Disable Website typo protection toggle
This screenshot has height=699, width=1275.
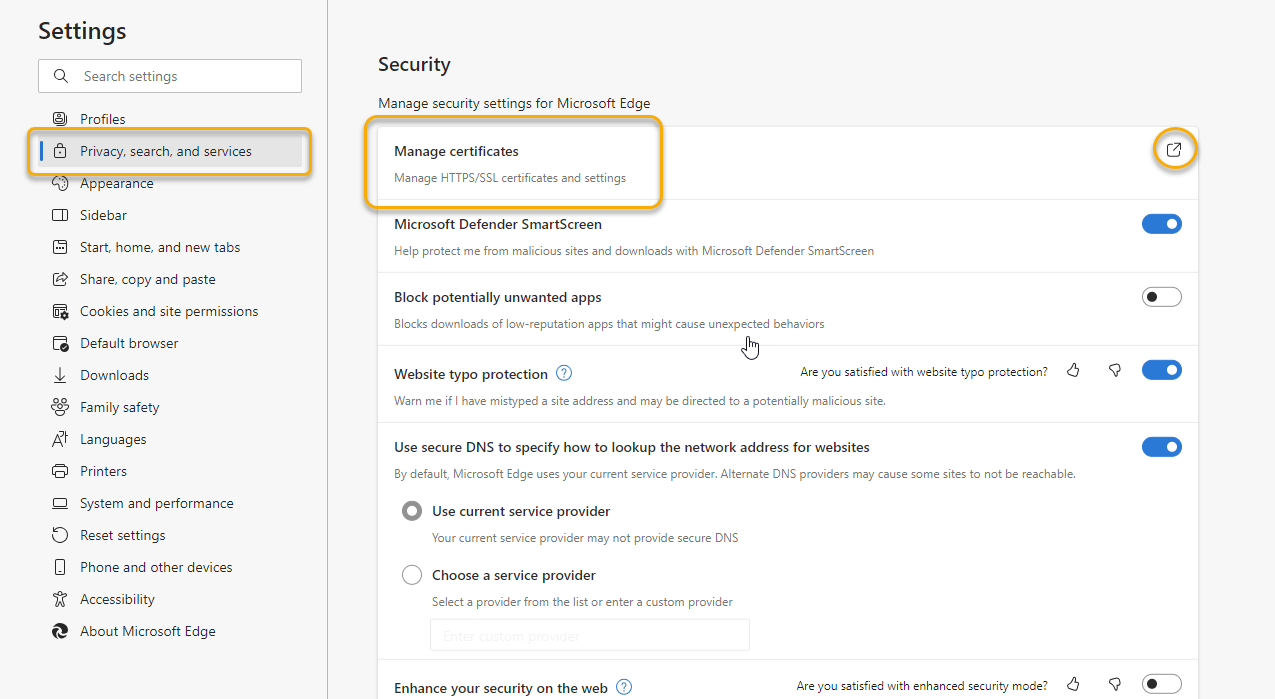(1162, 370)
